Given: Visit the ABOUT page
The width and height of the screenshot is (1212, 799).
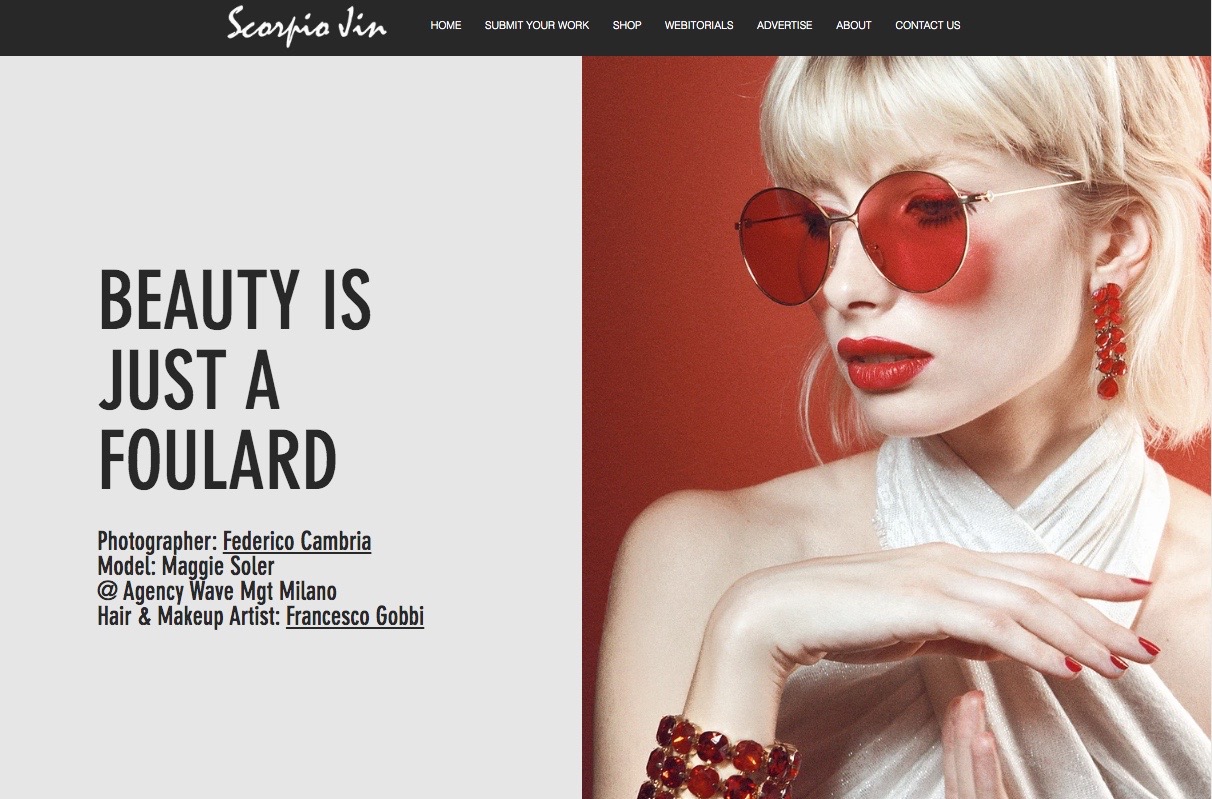Looking at the screenshot, I should [854, 25].
